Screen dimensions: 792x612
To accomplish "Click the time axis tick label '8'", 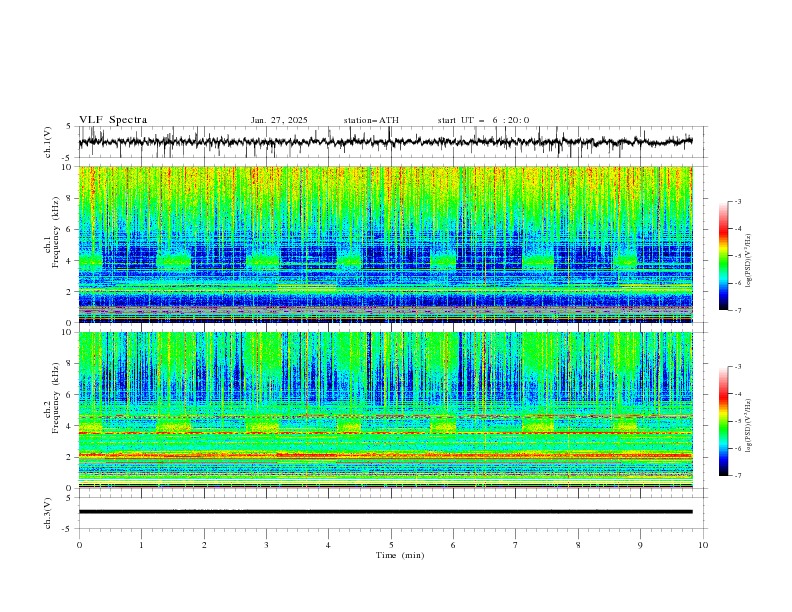I will (x=578, y=545).
